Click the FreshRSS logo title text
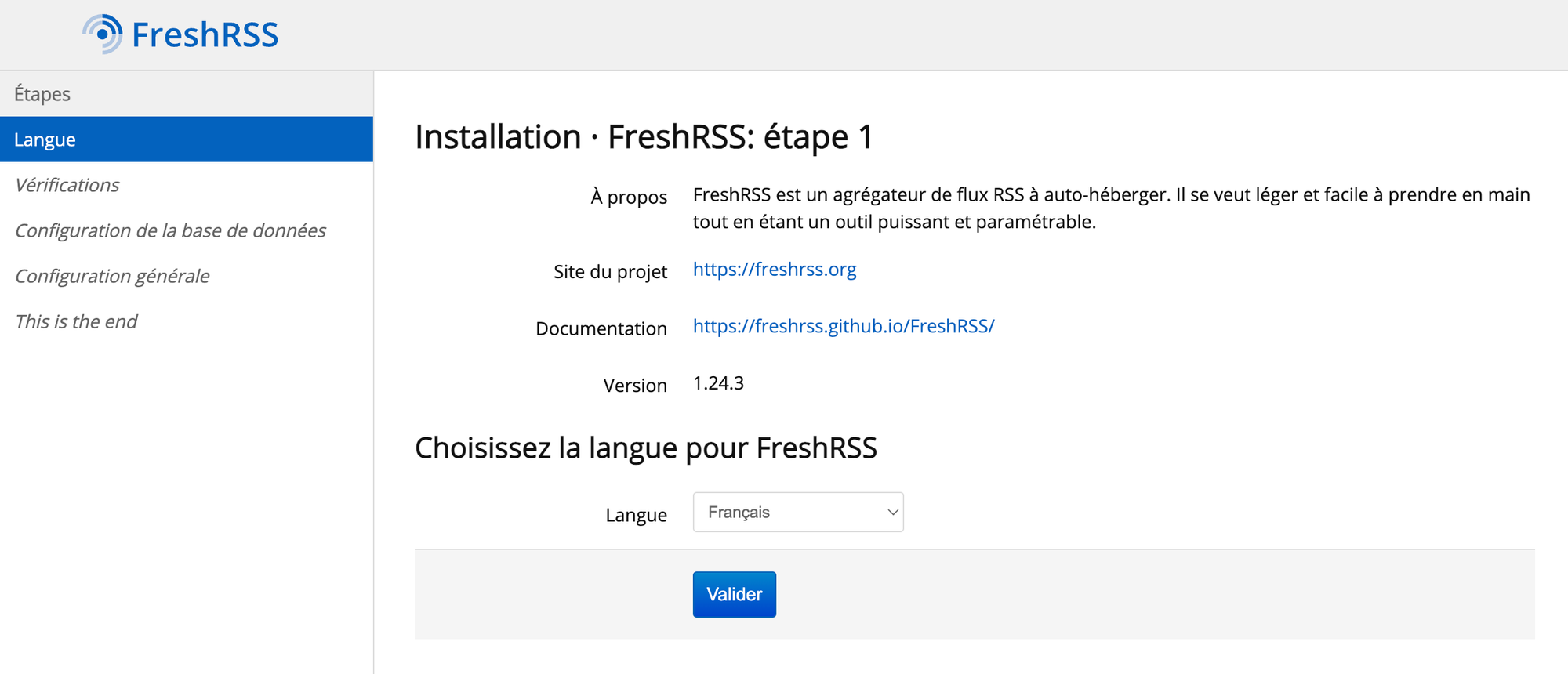1568x674 pixels. click(x=205, y=35)
